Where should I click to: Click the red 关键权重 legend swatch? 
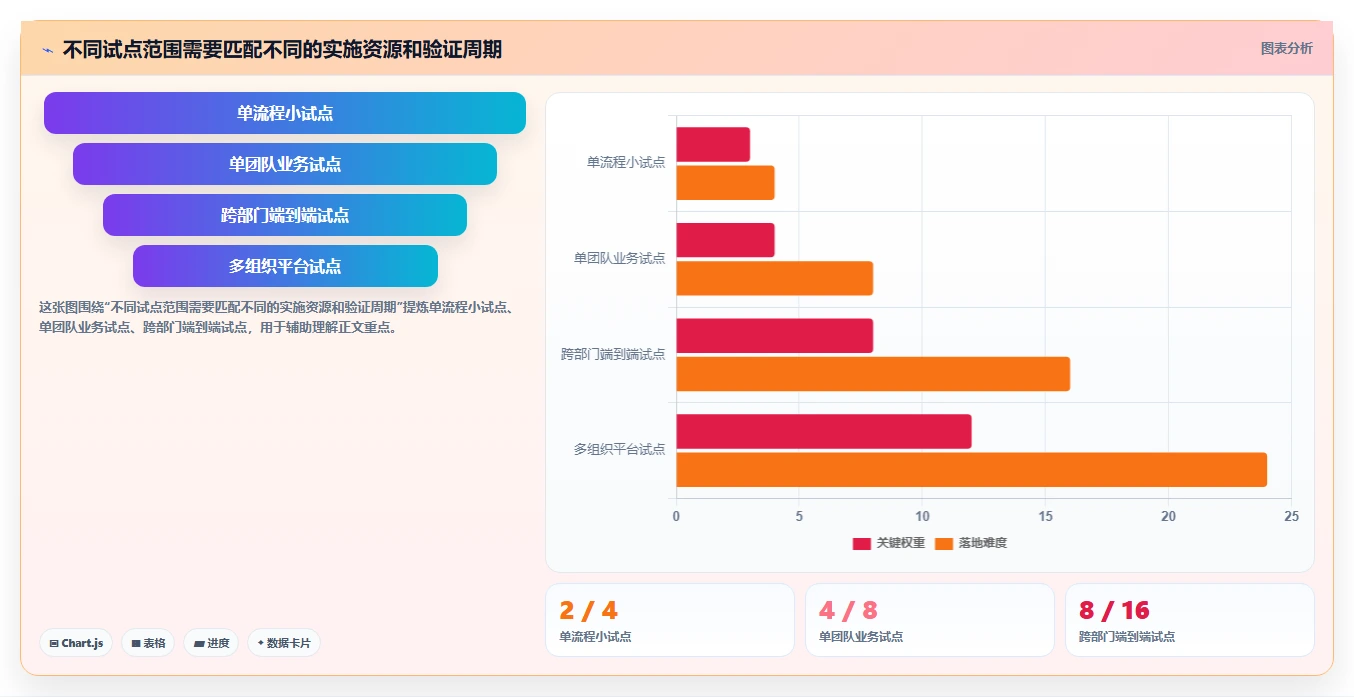pos(861,543)
